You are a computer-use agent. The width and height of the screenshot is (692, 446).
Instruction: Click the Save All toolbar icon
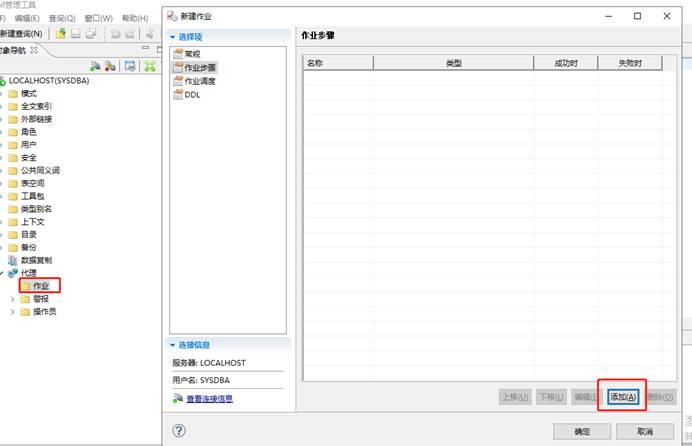click(x=91, y=34)
